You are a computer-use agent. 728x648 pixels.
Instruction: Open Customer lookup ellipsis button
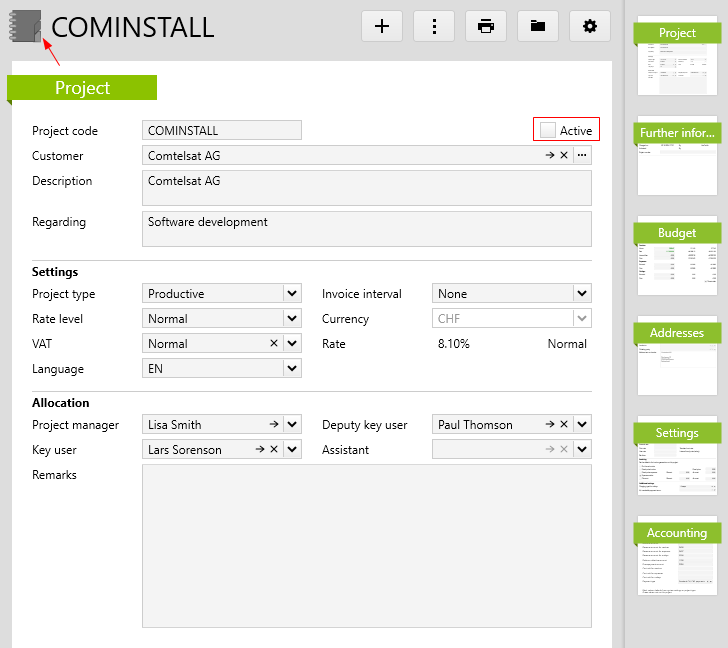[x=581, y=156]
